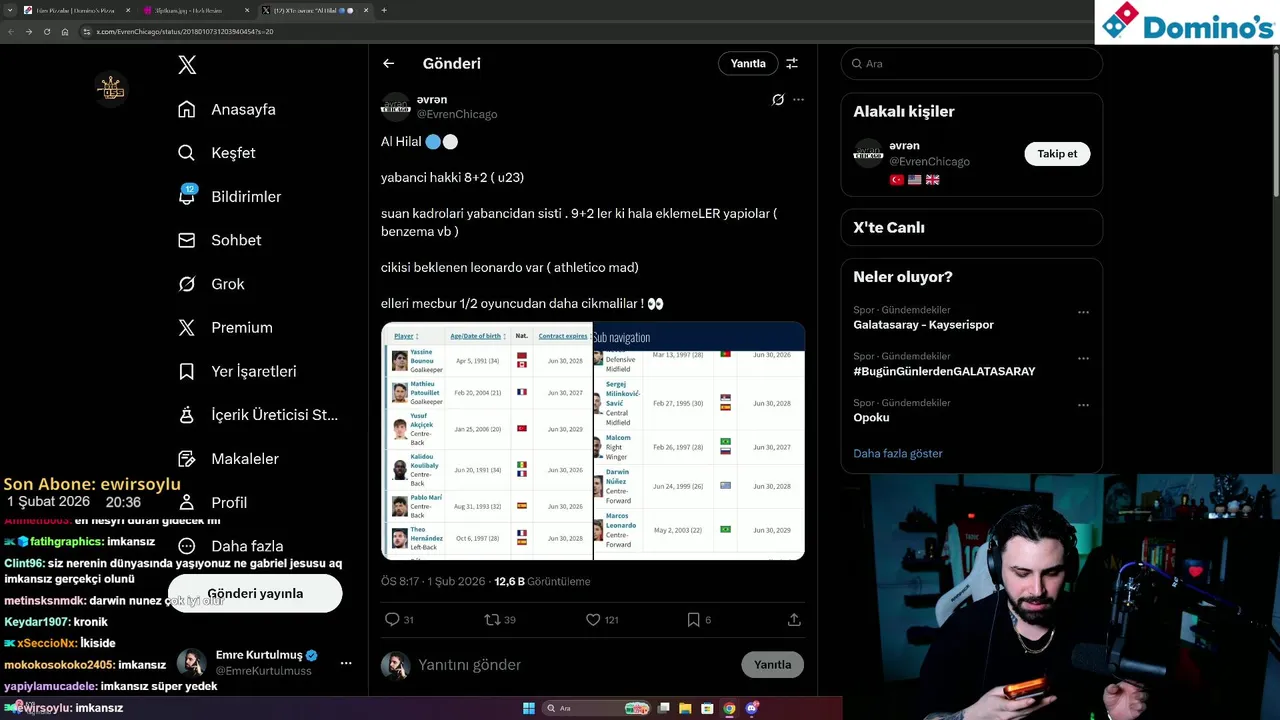1280x720 pixels.
Task: Open Task View on taskbar
Action: pos(663,708)
